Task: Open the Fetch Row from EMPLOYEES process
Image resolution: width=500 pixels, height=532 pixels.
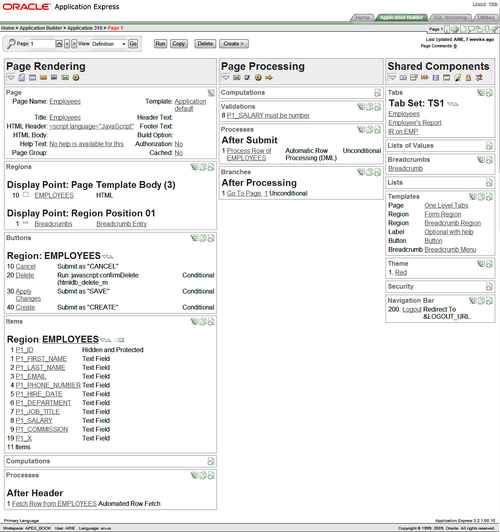Action: pyautogui.click(x=54, y=504)
